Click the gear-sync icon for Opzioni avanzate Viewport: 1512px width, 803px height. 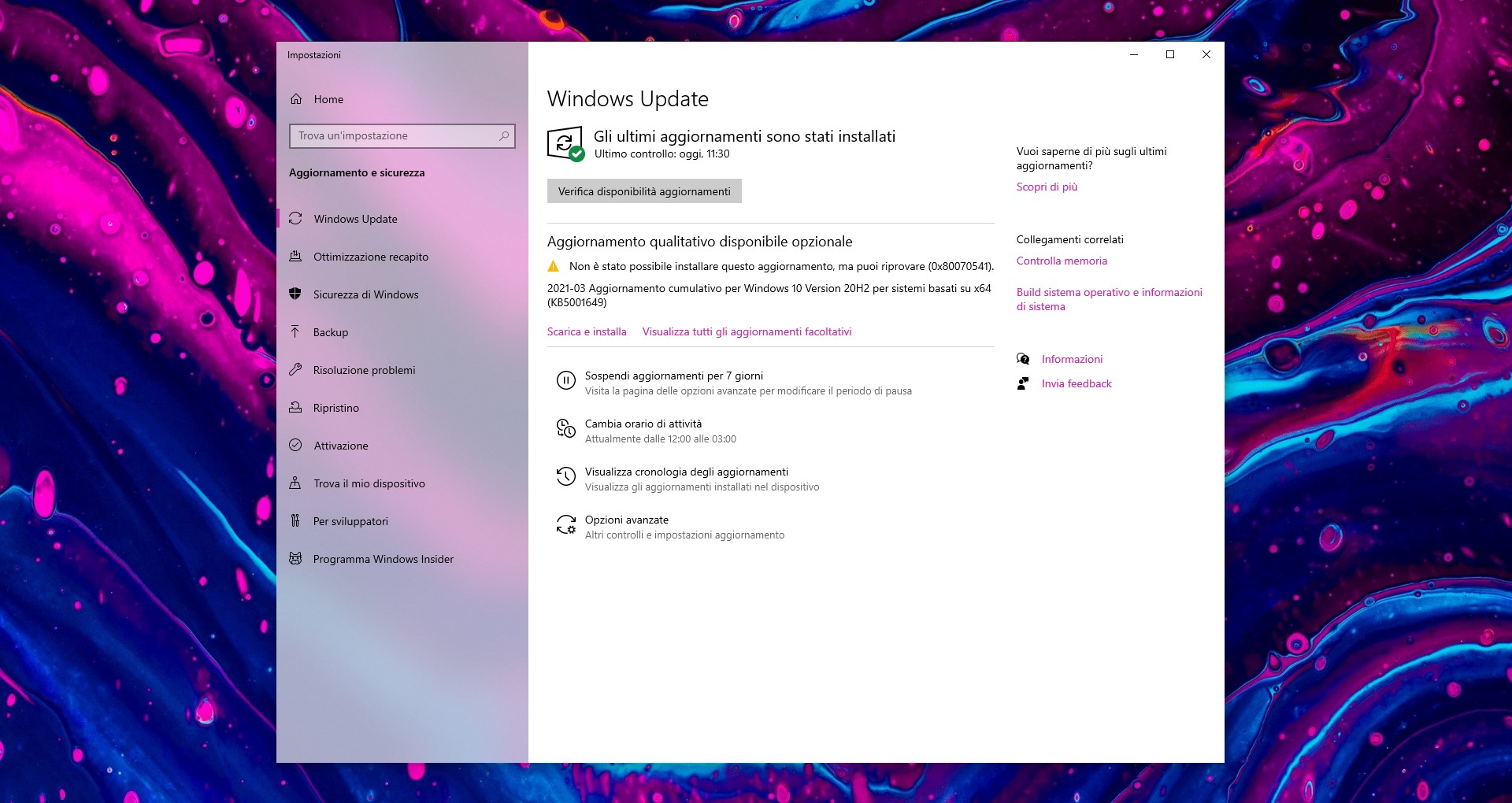(x=565, y=524)
